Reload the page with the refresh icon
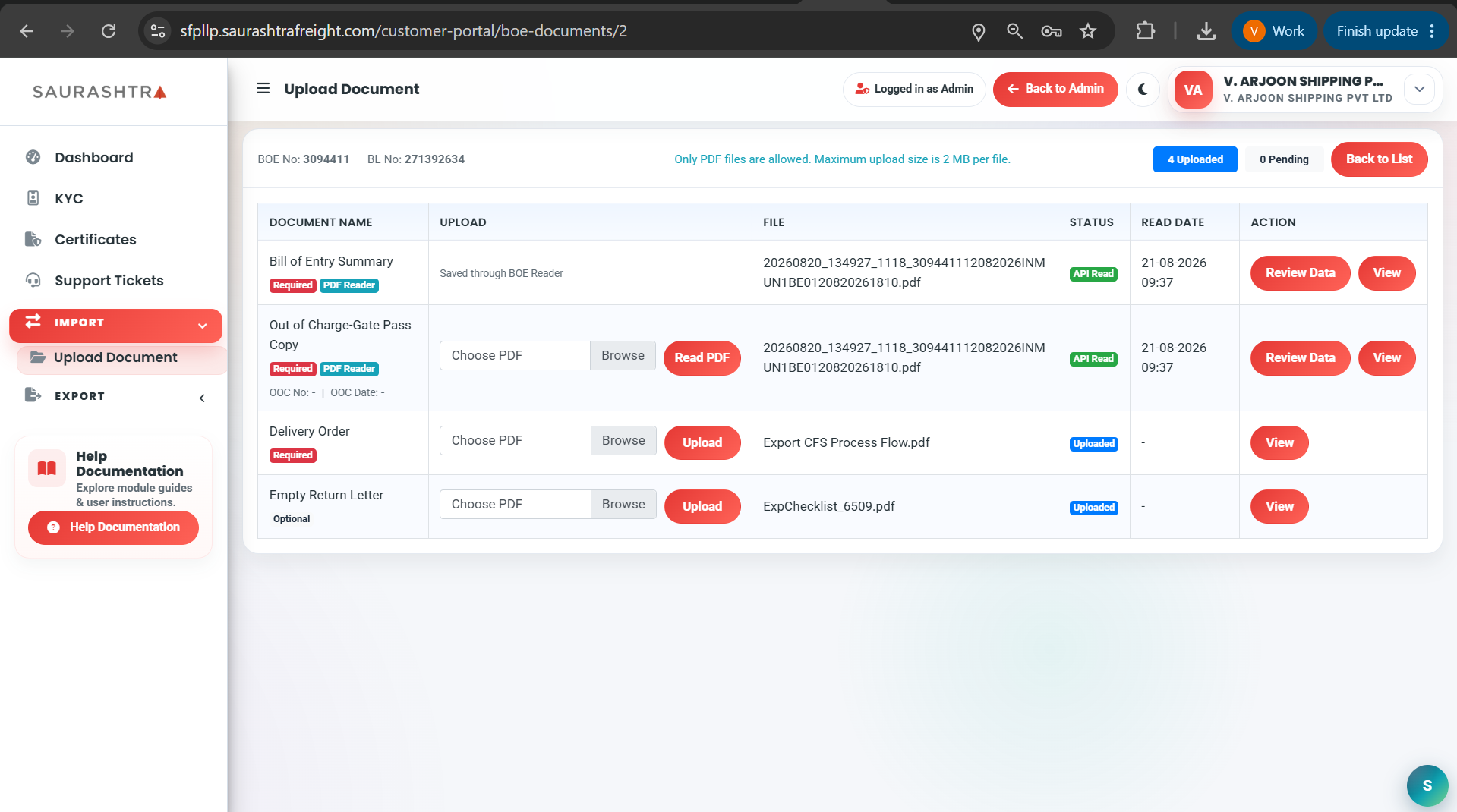Viewport: 1457px width, 812px height. 109,31
